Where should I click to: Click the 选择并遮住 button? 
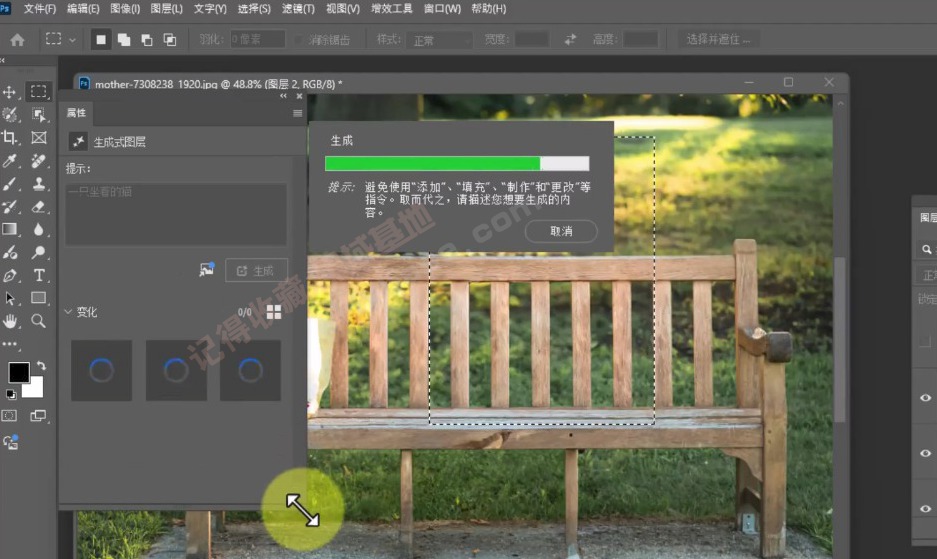tap(719, 39)
